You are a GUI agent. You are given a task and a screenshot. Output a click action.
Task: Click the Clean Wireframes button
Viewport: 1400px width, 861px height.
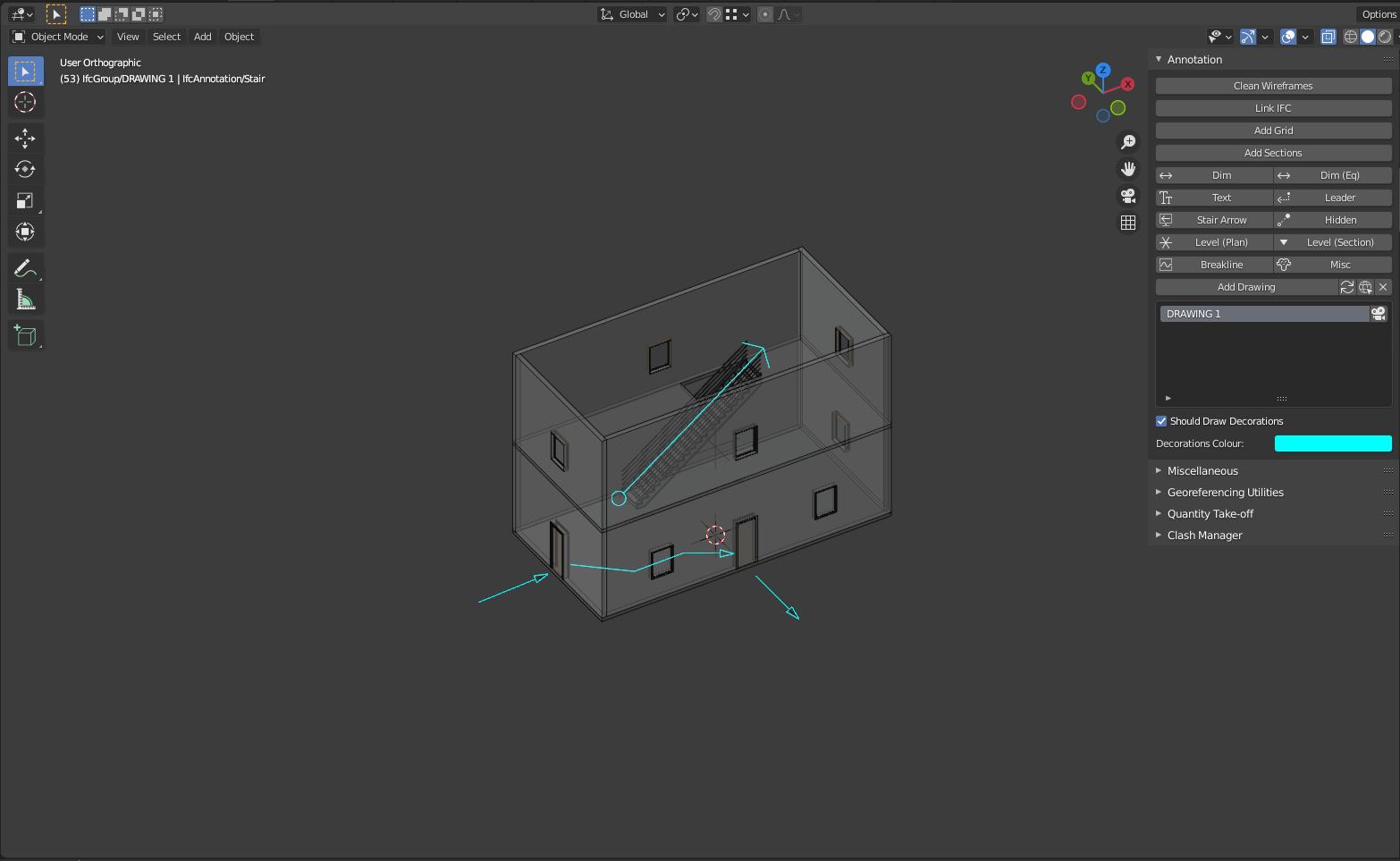click(1273, 86)
